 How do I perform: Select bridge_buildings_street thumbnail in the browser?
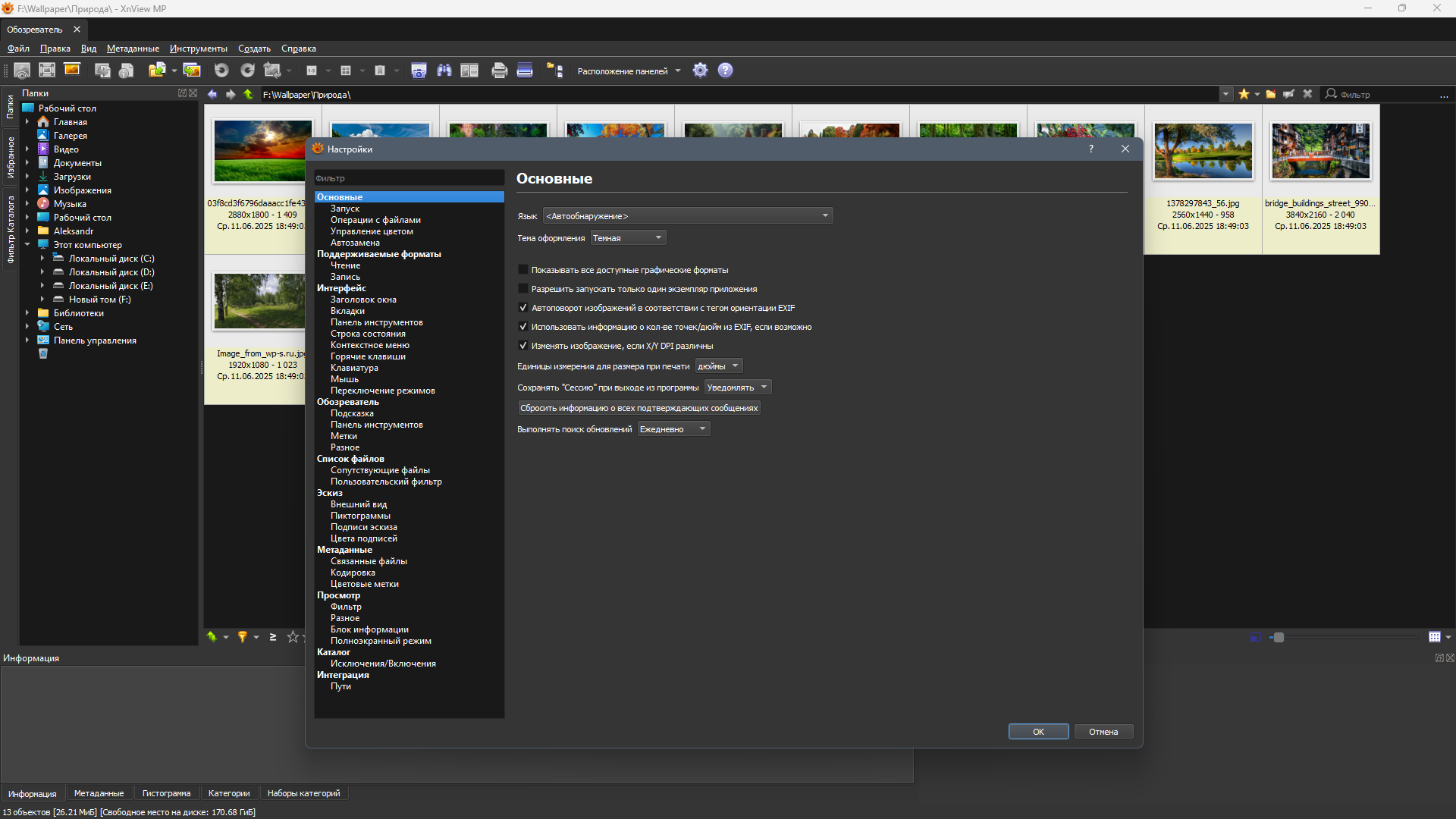pyautogui.click(x=1320, y=151)
